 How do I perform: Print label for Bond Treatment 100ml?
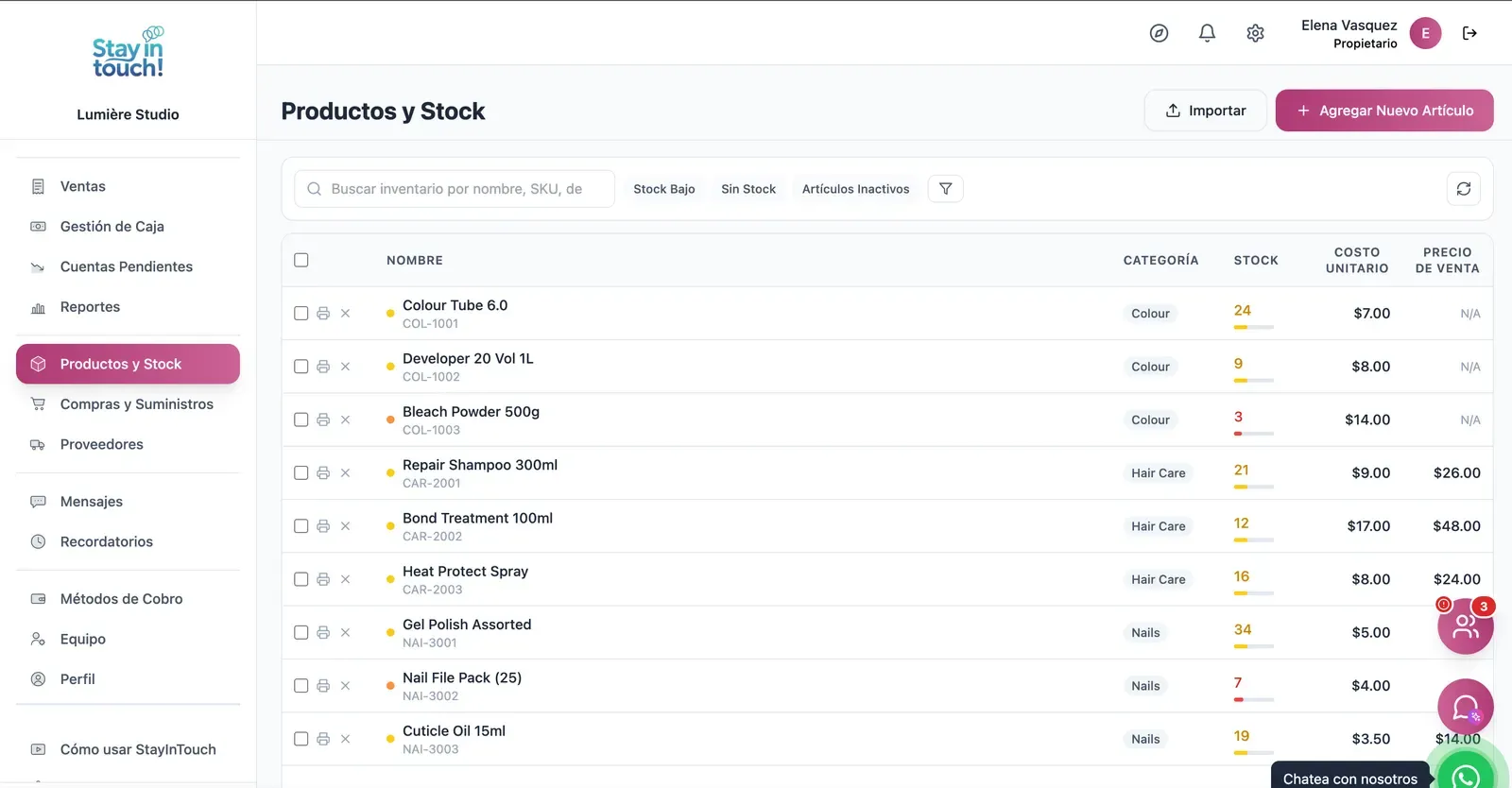323,526
